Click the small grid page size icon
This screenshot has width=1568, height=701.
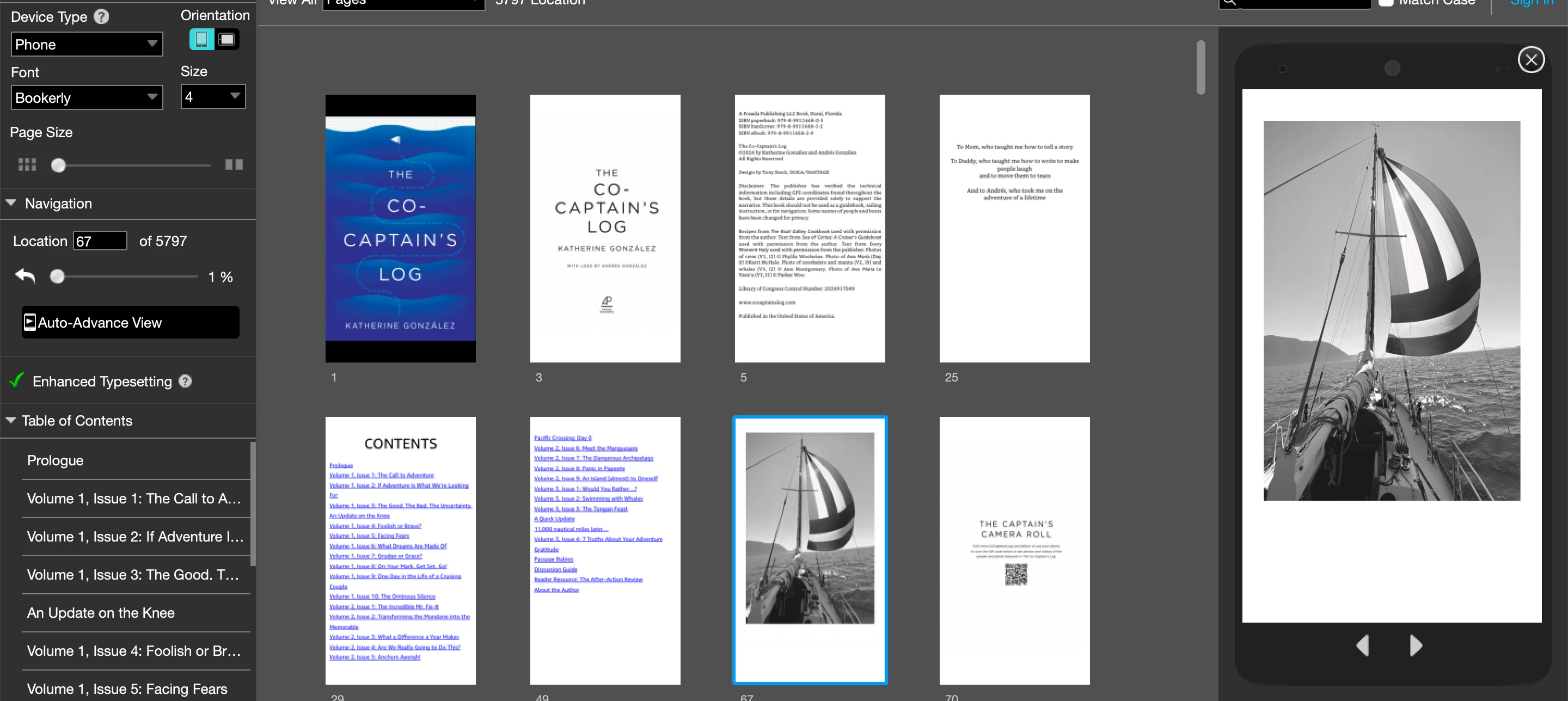(x=27, y=164)
